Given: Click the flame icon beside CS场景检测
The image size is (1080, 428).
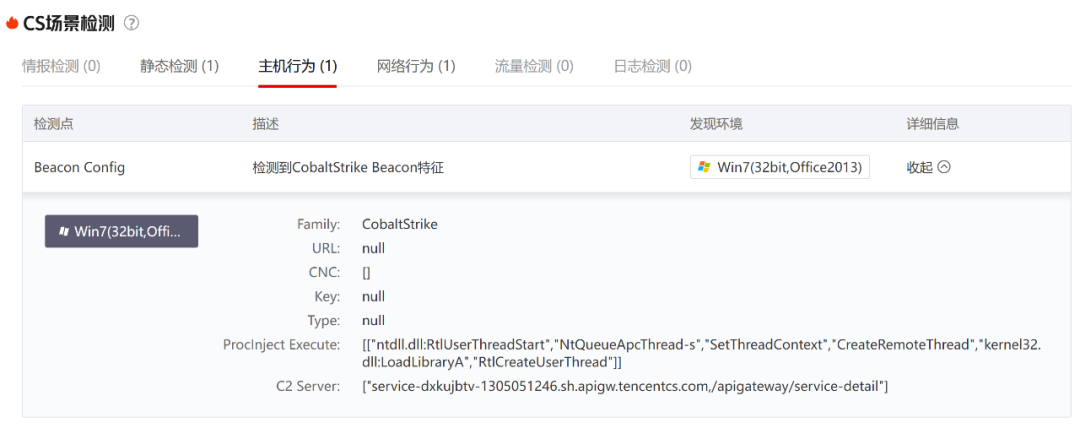Looking at the screenshot, I should point(11,23).
